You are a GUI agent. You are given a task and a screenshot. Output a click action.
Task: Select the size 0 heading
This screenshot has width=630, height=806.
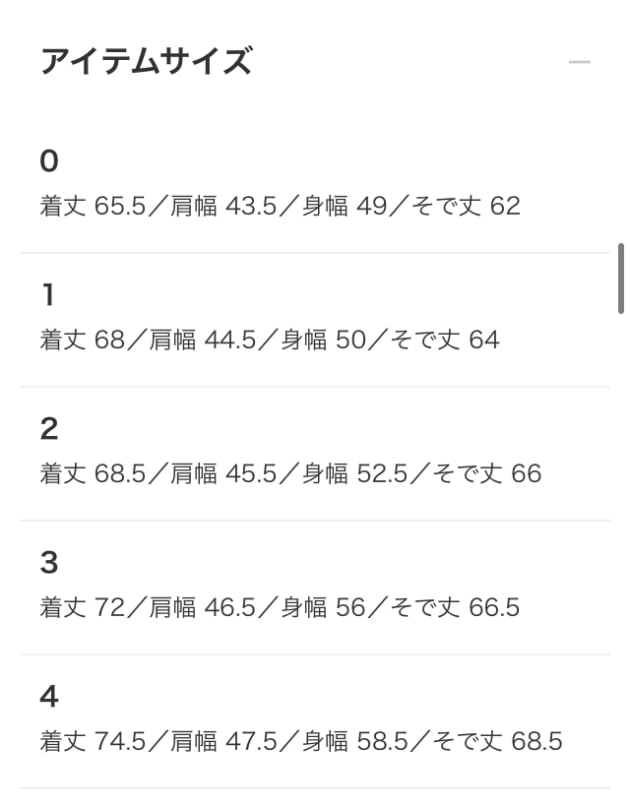point(50,161)
